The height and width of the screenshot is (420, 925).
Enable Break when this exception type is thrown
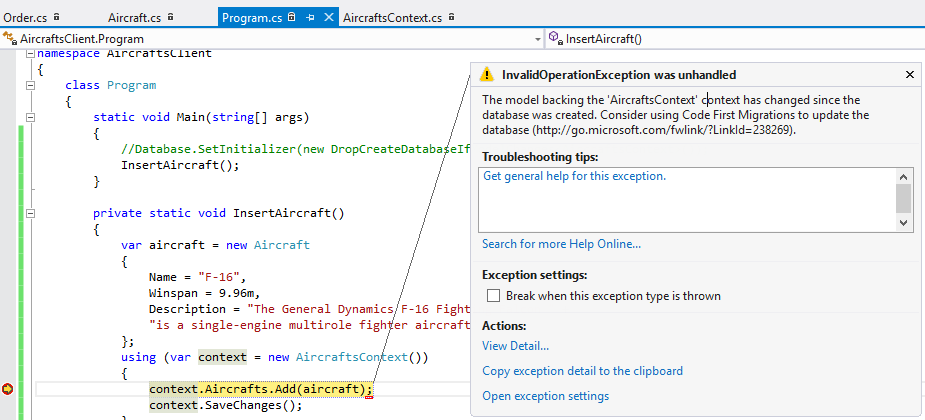tap(493, 296)
